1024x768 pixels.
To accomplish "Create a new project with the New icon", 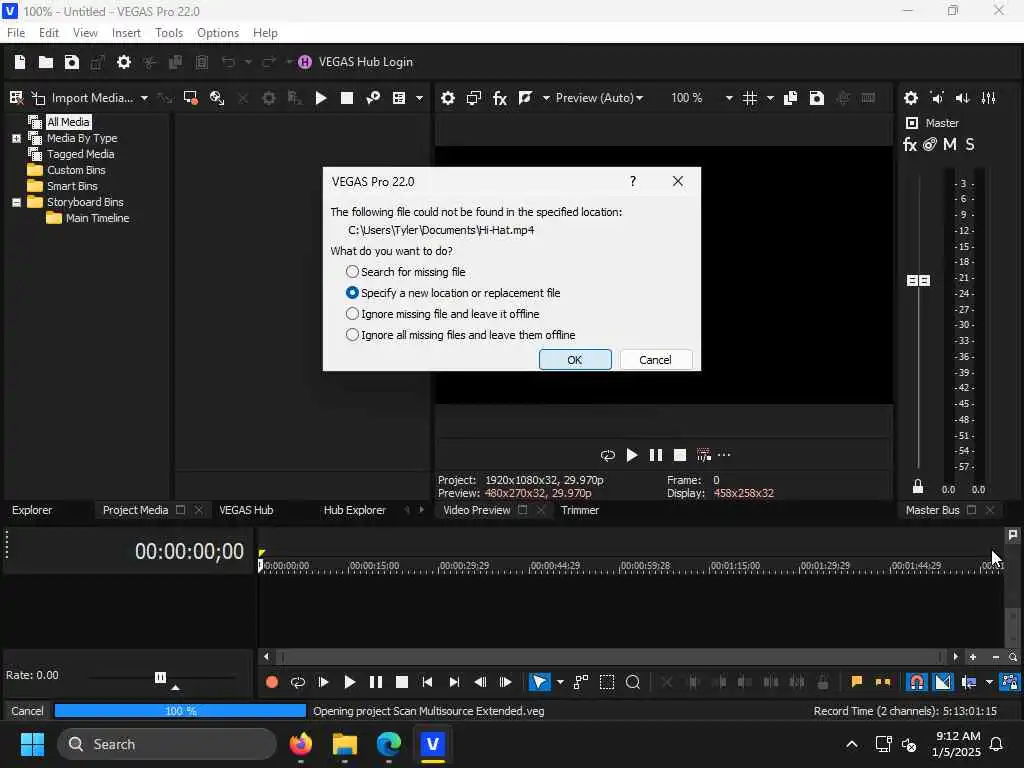I will 20,62.
